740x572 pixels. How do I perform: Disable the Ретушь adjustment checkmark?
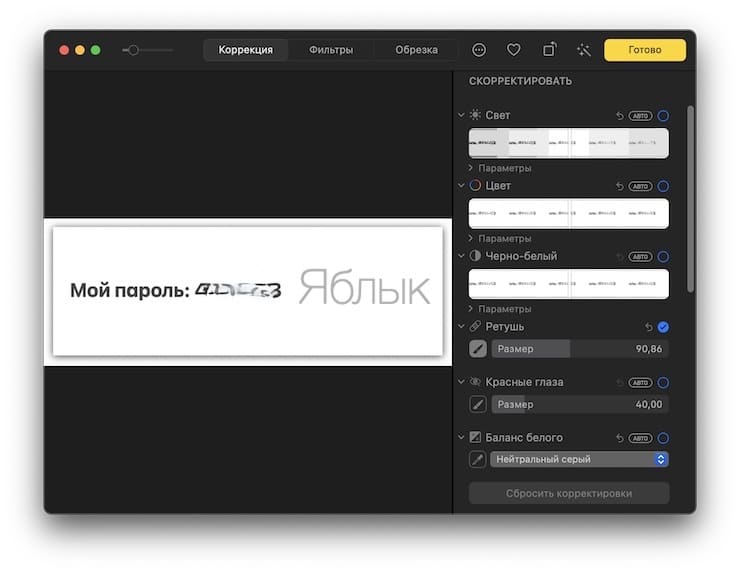pos(663,327)
